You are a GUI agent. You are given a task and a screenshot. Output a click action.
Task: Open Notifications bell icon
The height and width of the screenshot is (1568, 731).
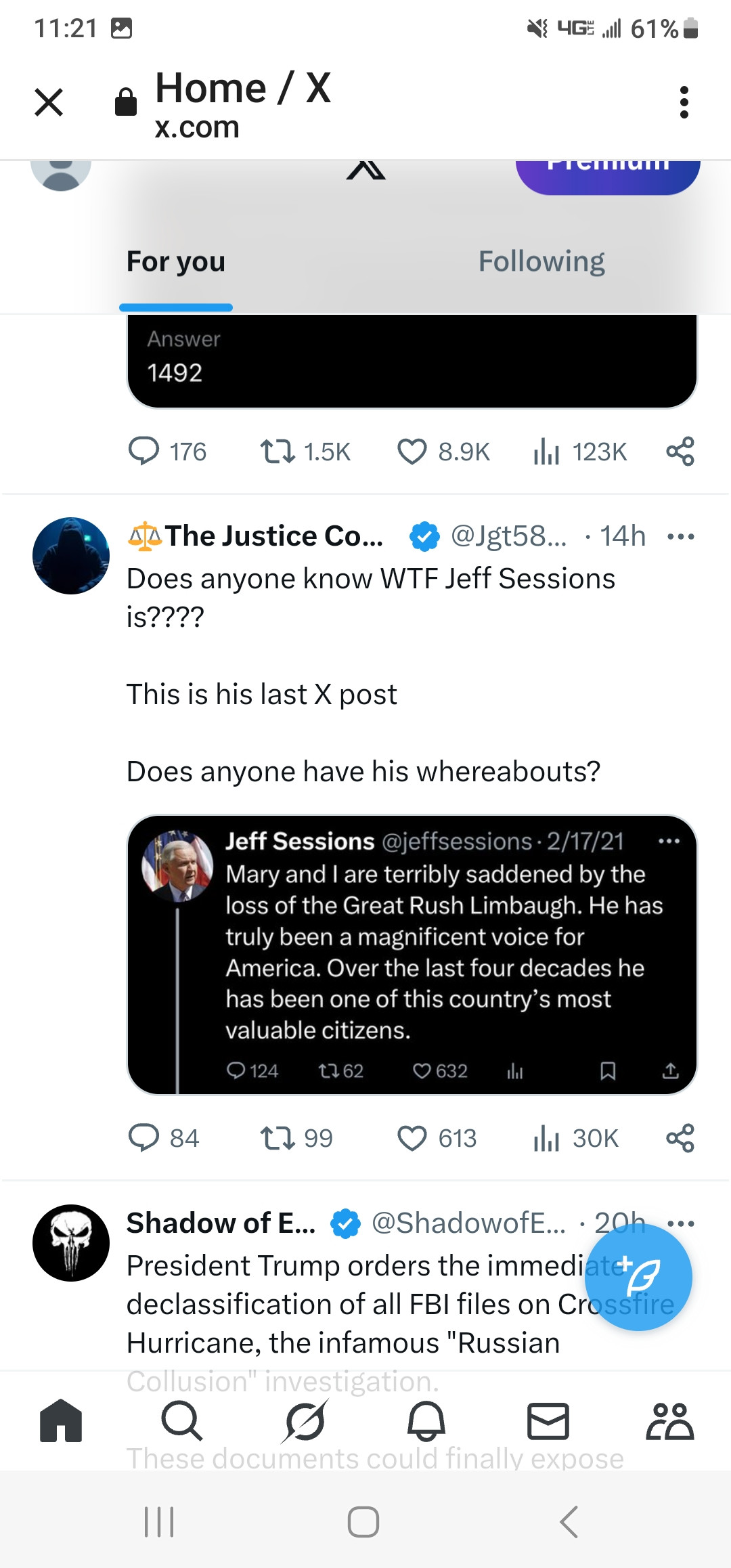click(x=426, y=1420)
